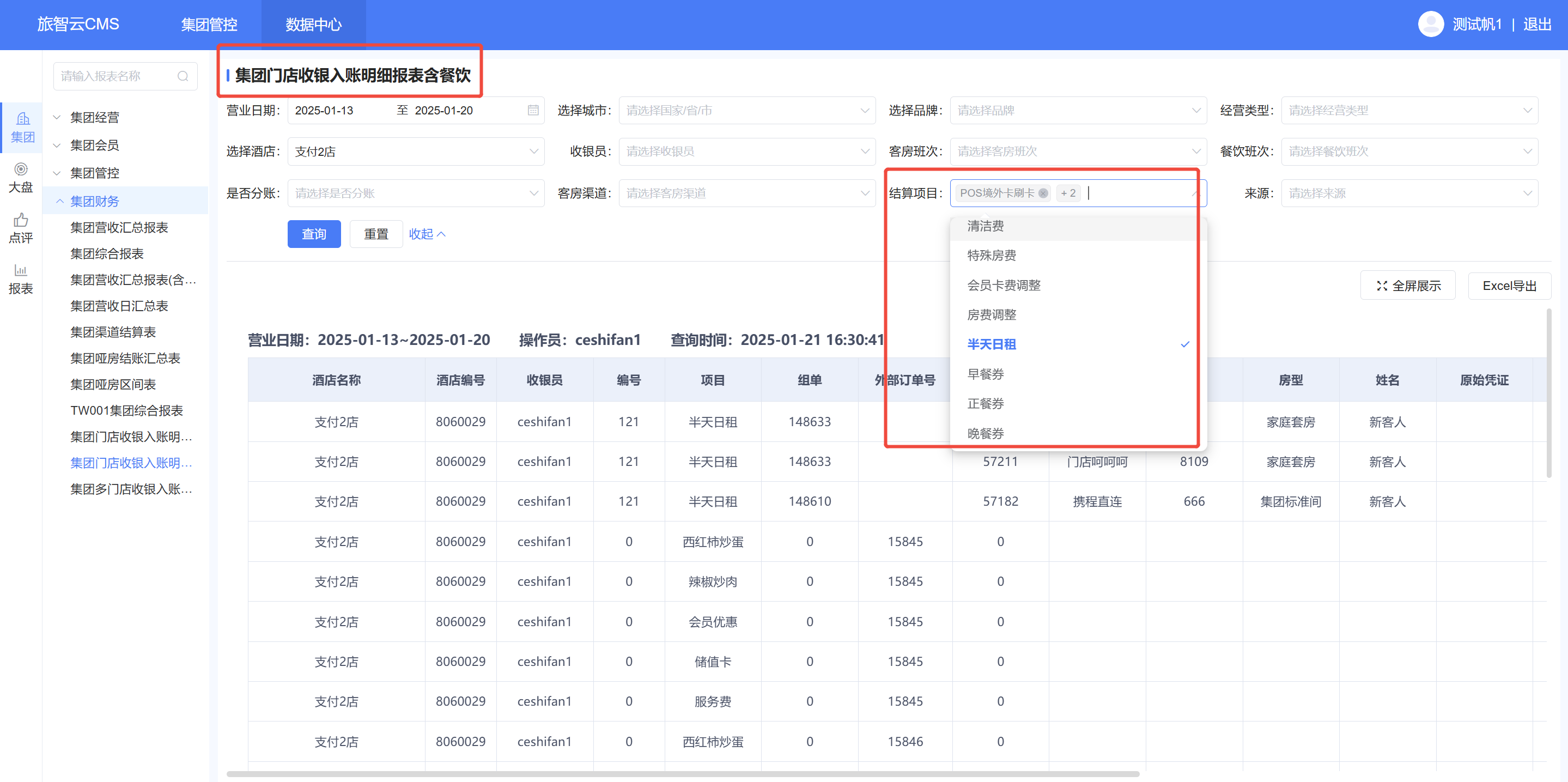Viewport: 1568px width, 782px height.
Task: Open the 选择城市 dropdown
Action: (x=747, y=110)
